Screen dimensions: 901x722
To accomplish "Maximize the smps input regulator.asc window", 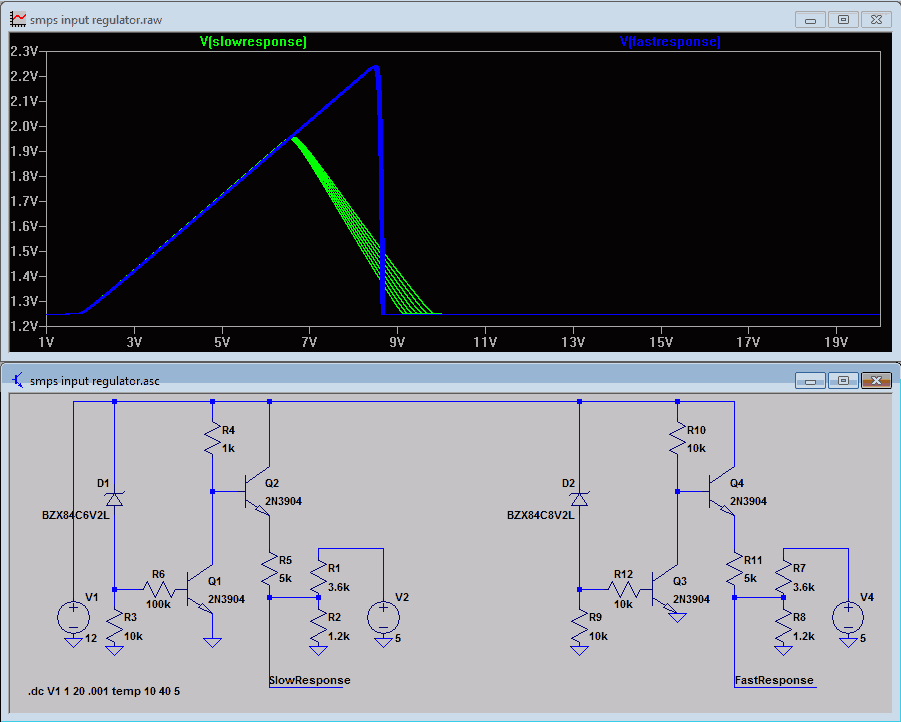I will 843,381.
